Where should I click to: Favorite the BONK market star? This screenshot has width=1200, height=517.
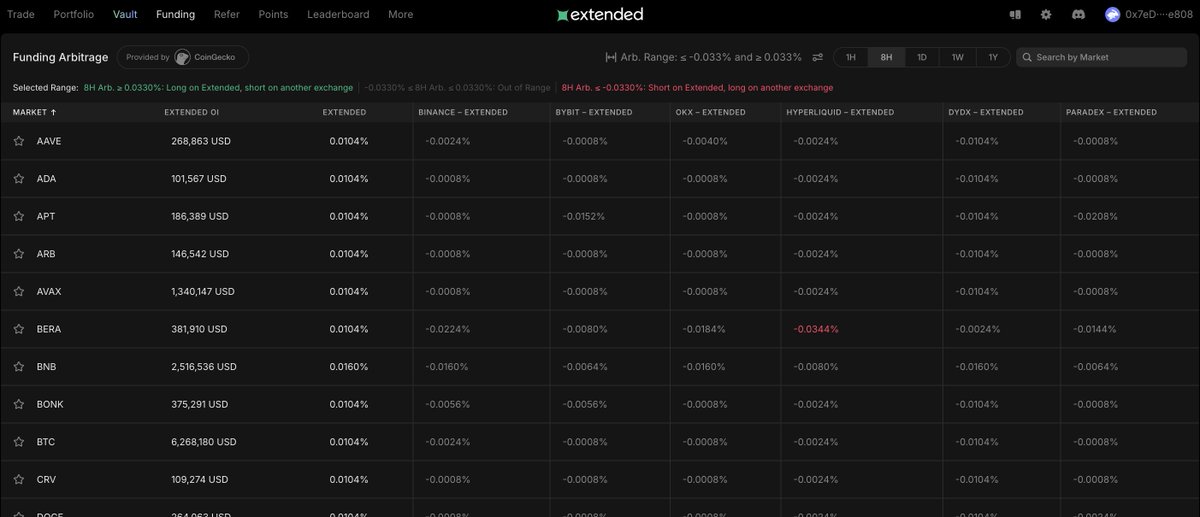click(18, 404)
